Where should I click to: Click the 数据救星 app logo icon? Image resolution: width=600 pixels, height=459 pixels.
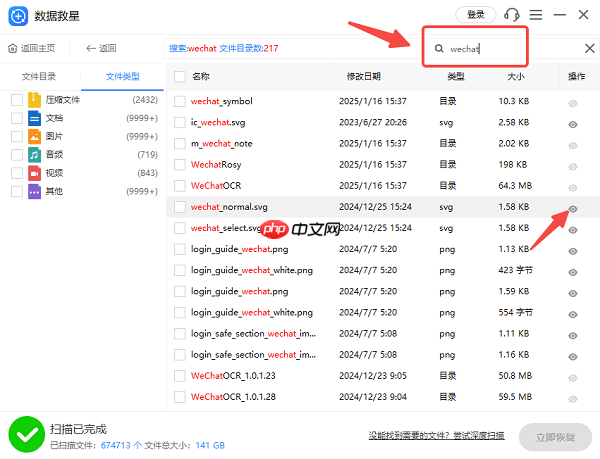point(18,16)
